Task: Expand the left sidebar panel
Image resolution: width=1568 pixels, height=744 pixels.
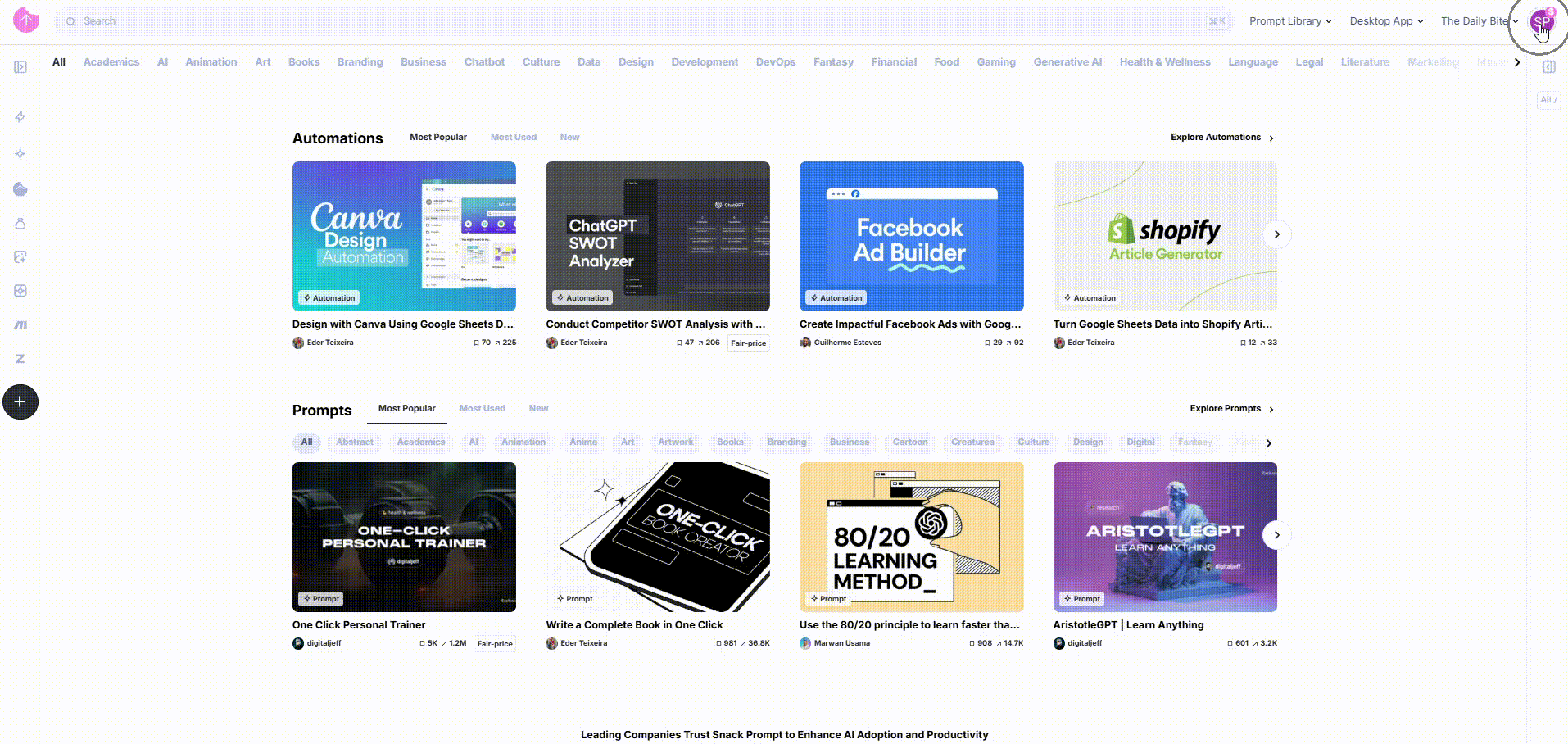Action: (20, 67)
